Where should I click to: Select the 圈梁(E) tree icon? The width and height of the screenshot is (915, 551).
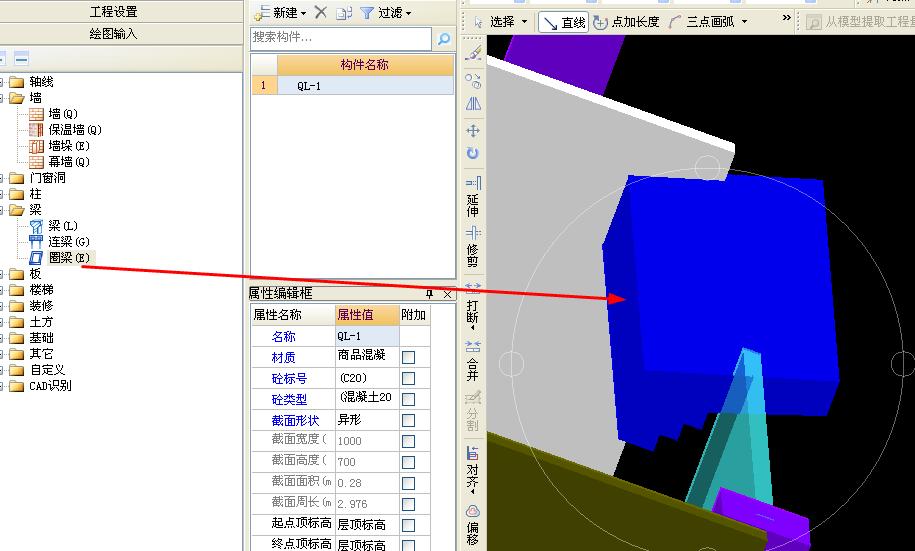click(36, 257)
